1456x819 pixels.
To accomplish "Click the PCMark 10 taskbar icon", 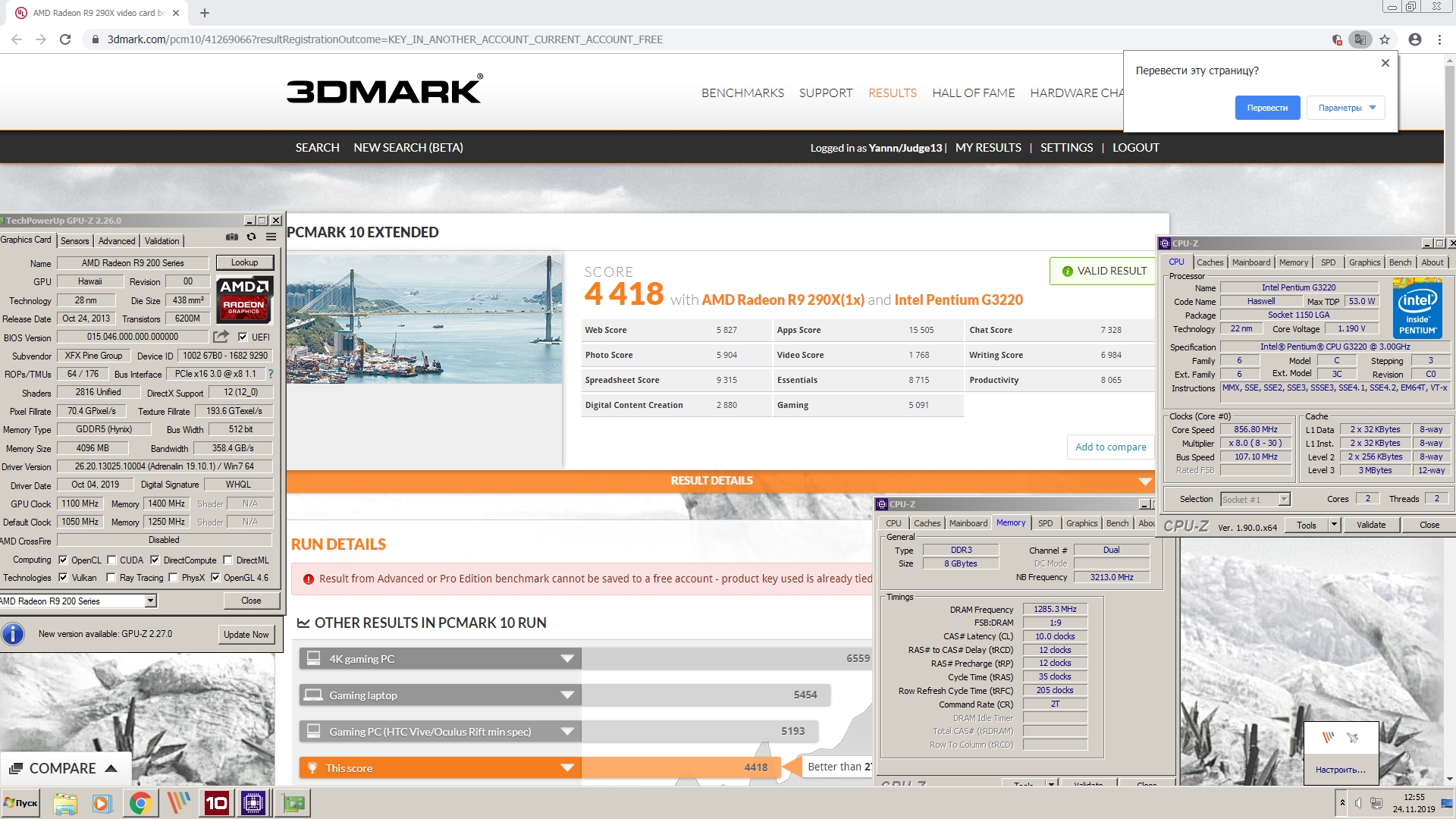I will click(x=216, y=803).
